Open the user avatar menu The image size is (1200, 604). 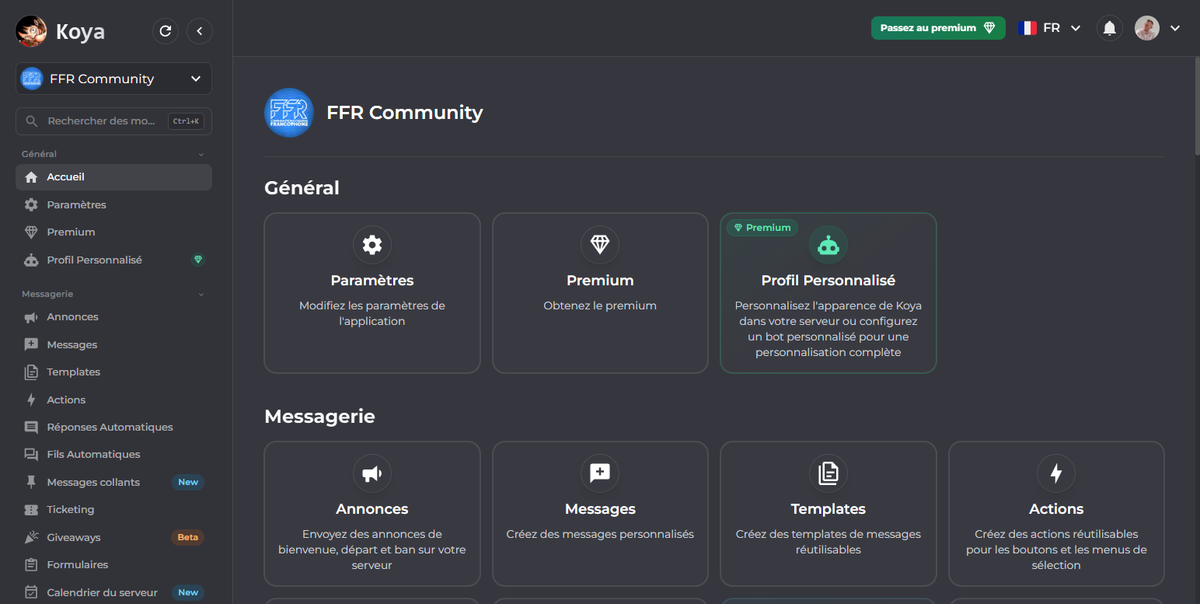(1159, 28)
